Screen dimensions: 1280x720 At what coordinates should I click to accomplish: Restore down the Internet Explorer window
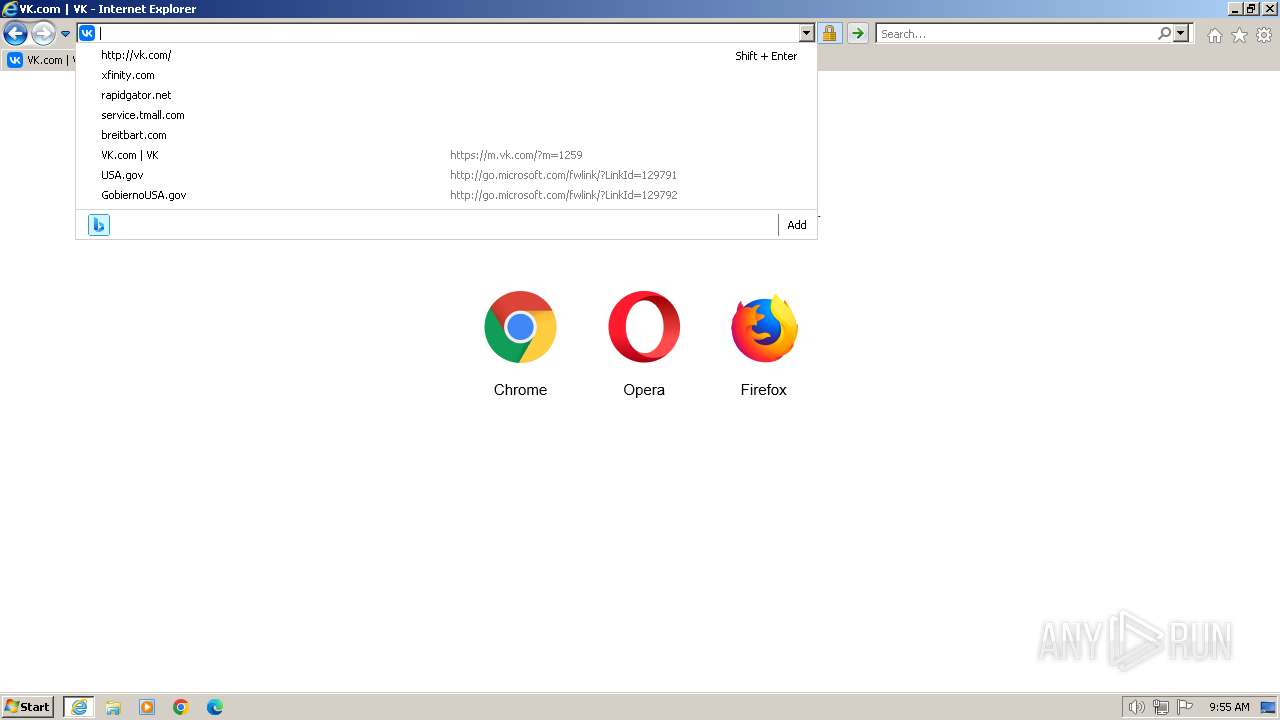1251,9
